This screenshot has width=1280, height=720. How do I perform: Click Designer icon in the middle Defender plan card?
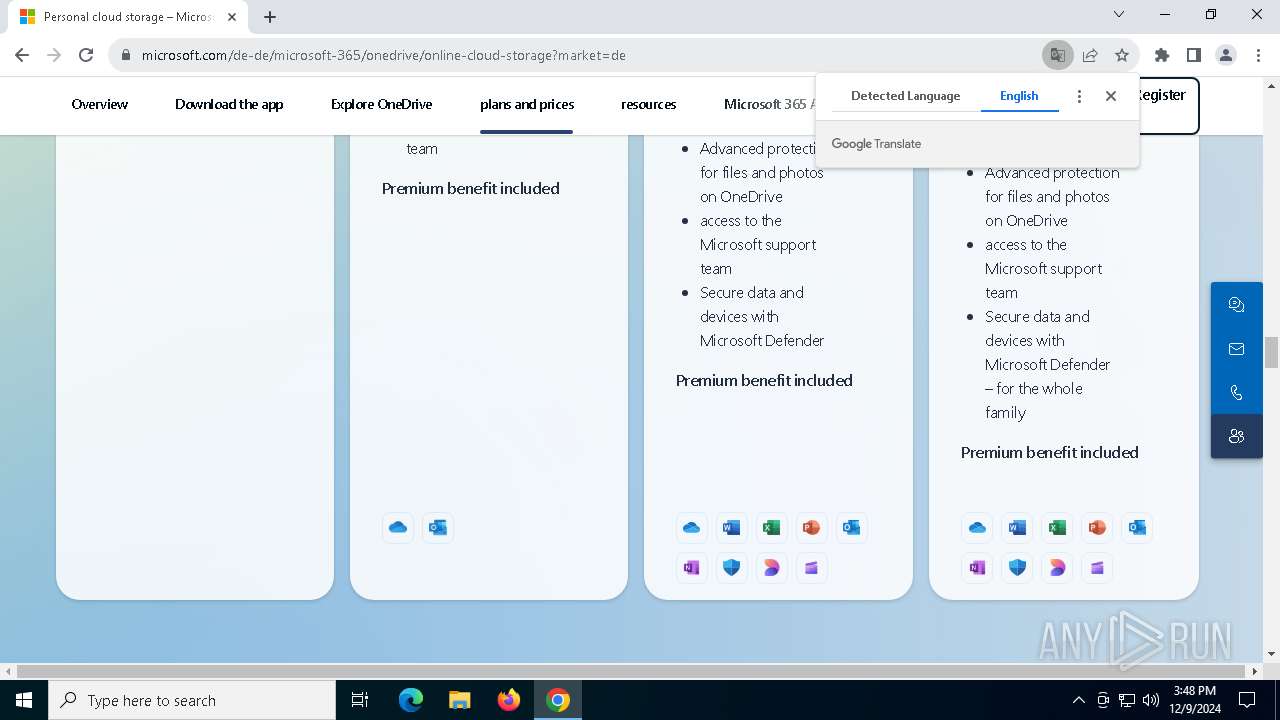(x=771, y=567)
